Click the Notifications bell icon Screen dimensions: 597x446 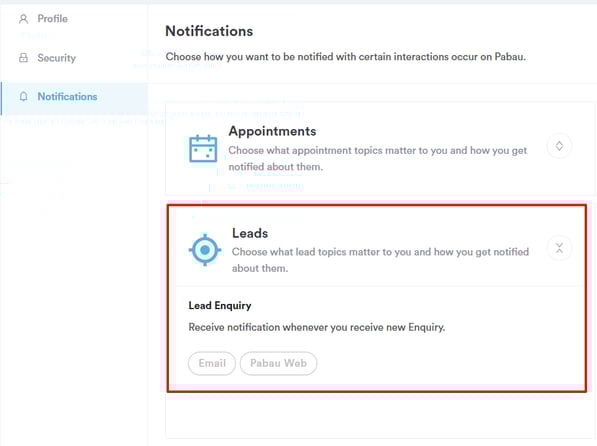[24, 97]
